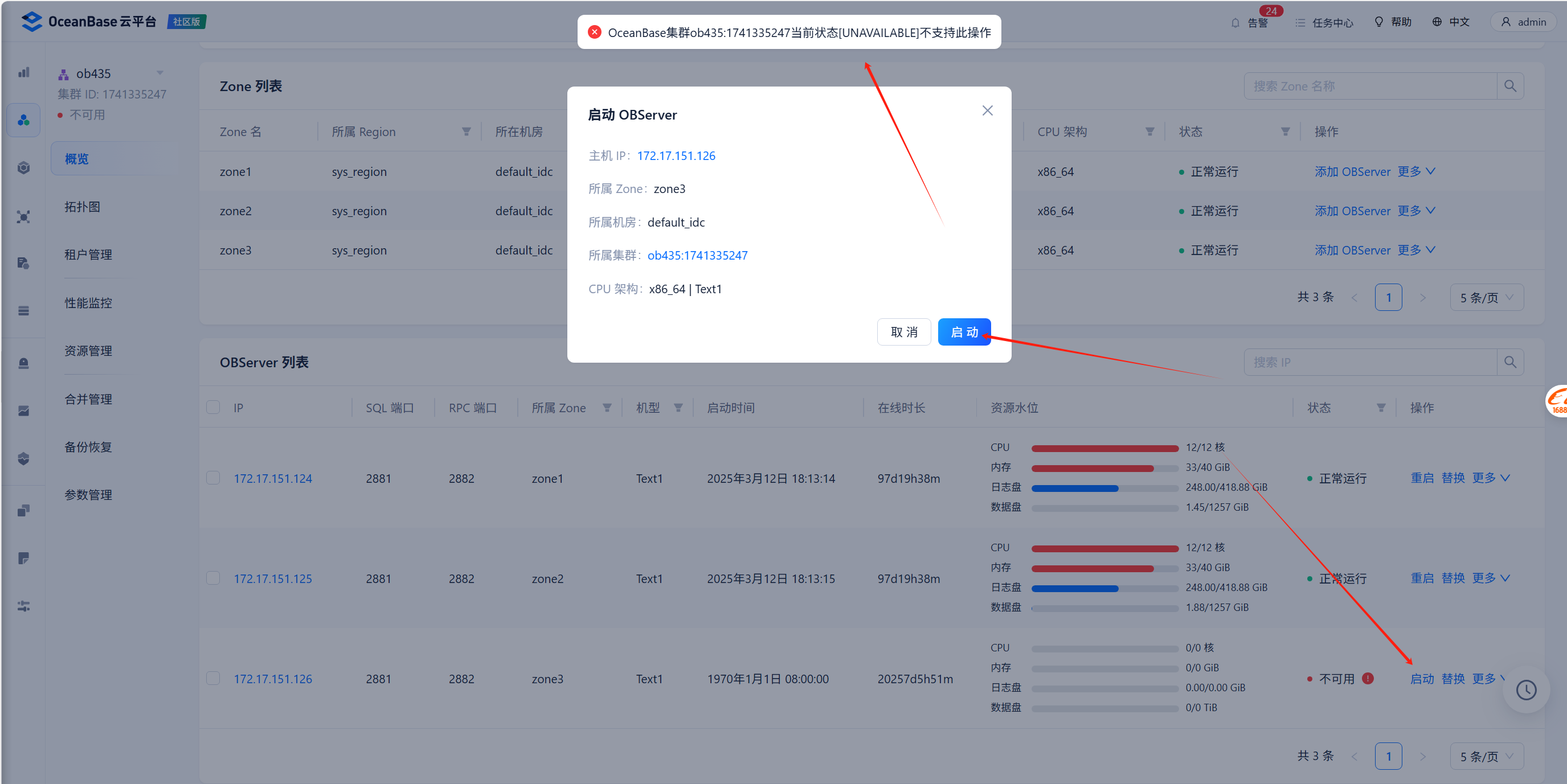
Task: Click inside 搜索 Zone 名称 input
Action: 1370,87
